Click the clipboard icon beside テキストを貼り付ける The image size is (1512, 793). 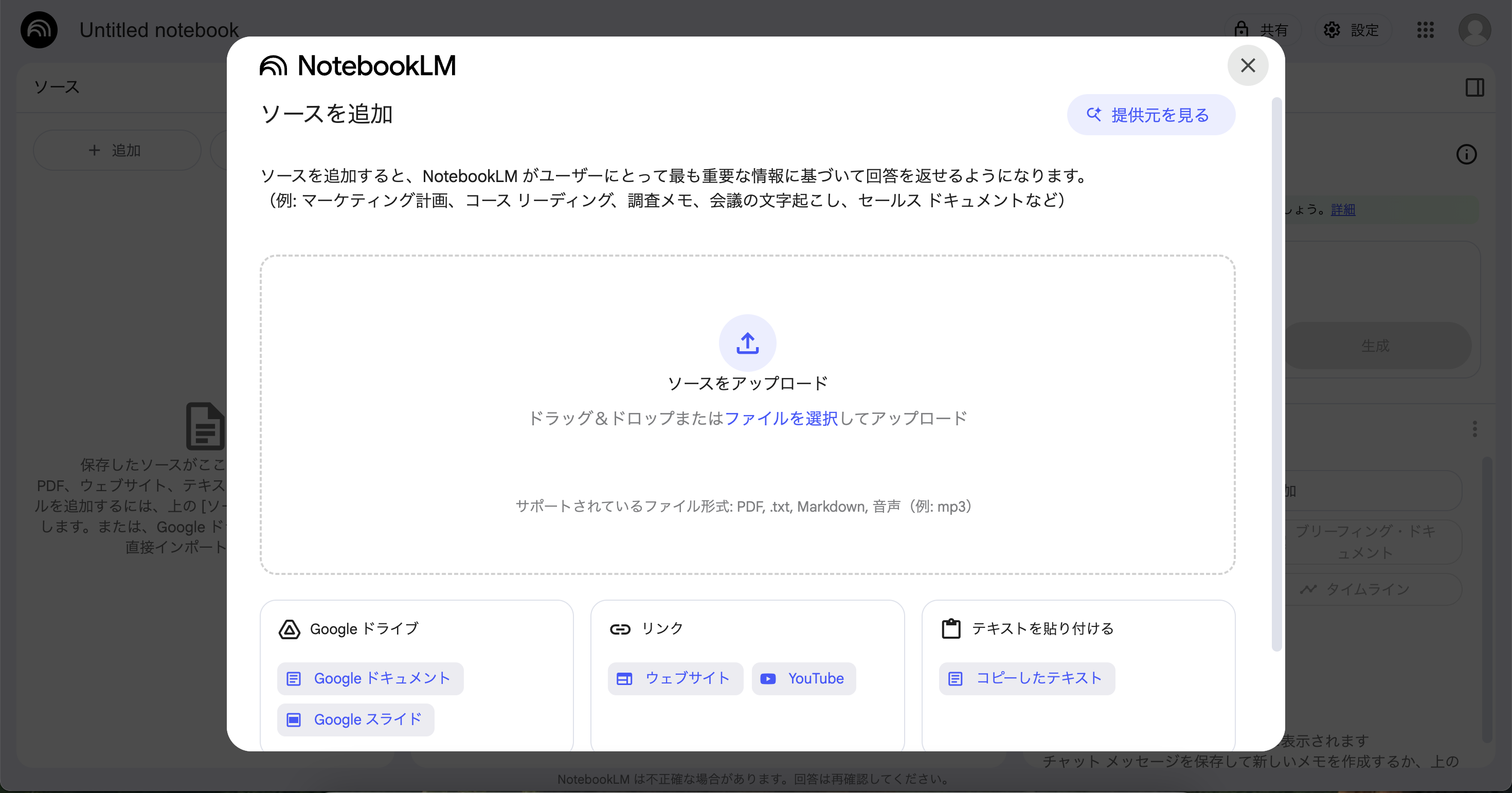click(x=951, y=628)
